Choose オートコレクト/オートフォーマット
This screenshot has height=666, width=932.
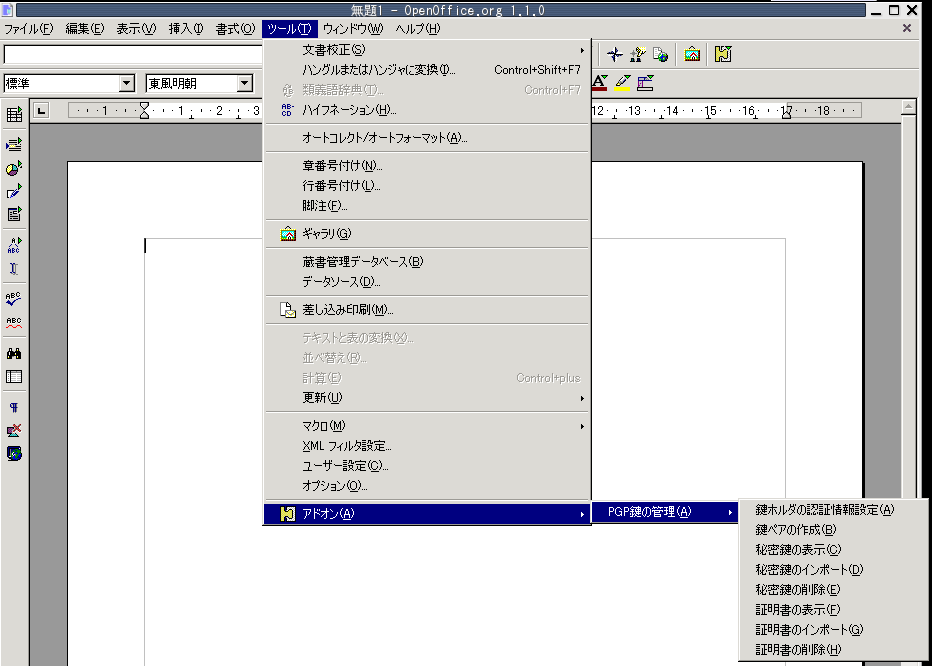[427, 138]
